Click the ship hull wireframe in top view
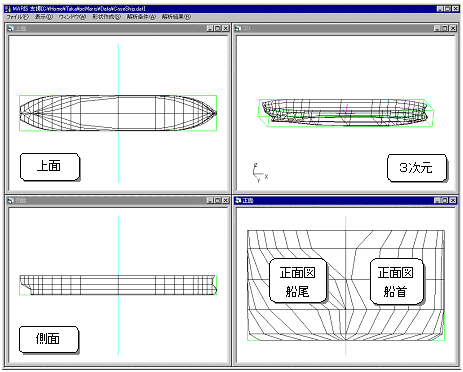The width and height of the screenshot is (463, 372). [118, 113]
